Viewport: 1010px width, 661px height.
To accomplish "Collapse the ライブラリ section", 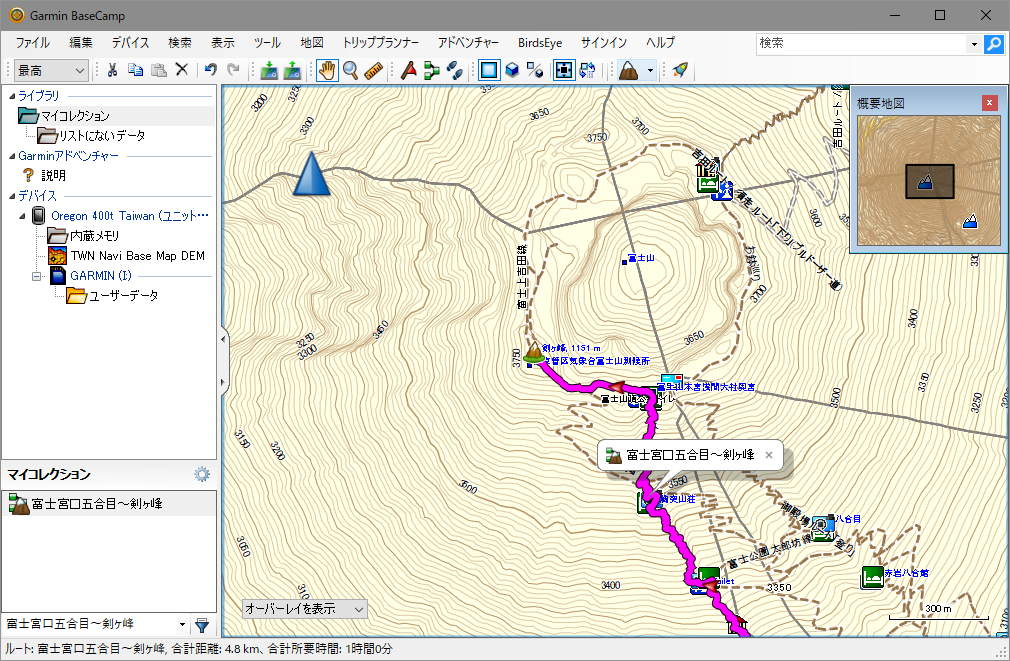I will (12, 96).
